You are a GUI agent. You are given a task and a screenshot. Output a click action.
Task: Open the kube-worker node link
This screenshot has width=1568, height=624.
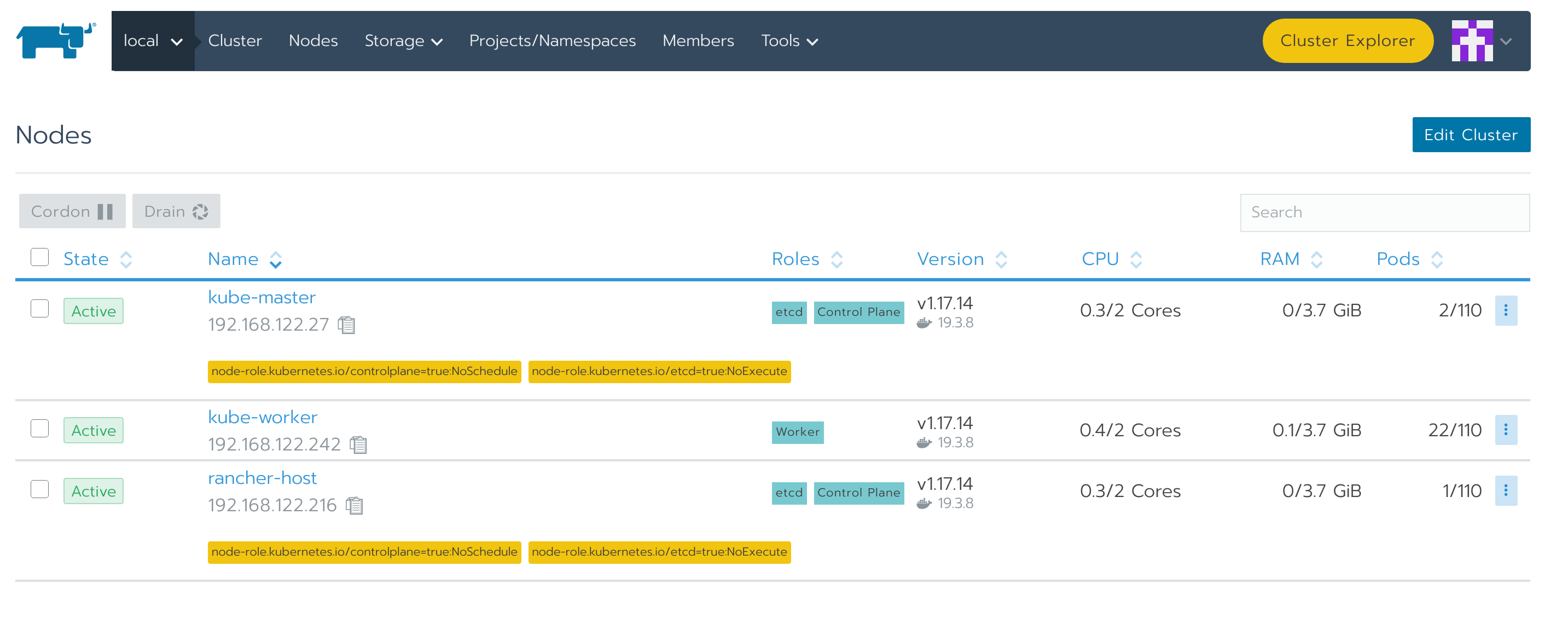[x=263, y=417]
